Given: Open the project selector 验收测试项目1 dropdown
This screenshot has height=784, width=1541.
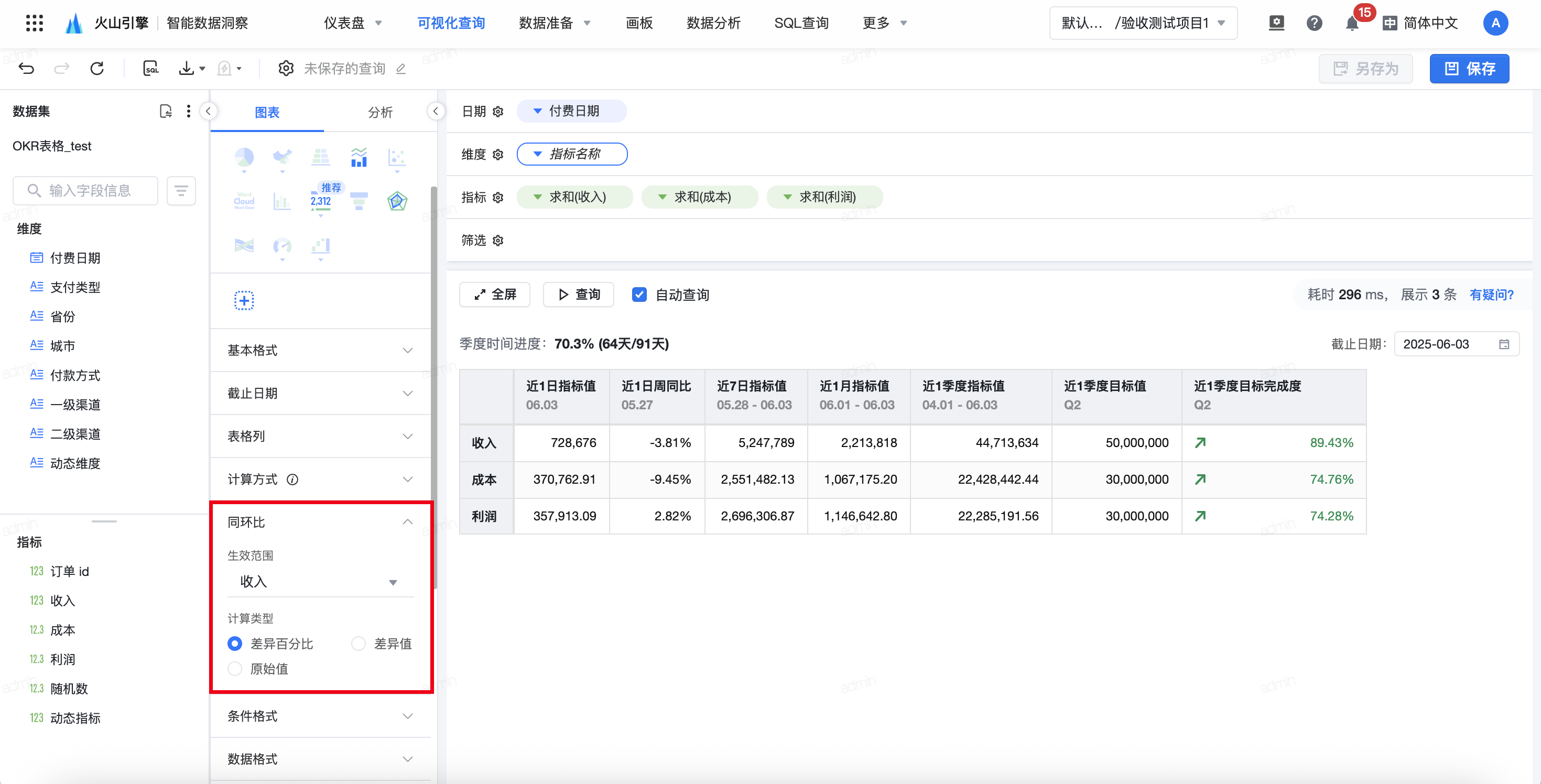Looking at the screenshot, I should [1143, 23].
